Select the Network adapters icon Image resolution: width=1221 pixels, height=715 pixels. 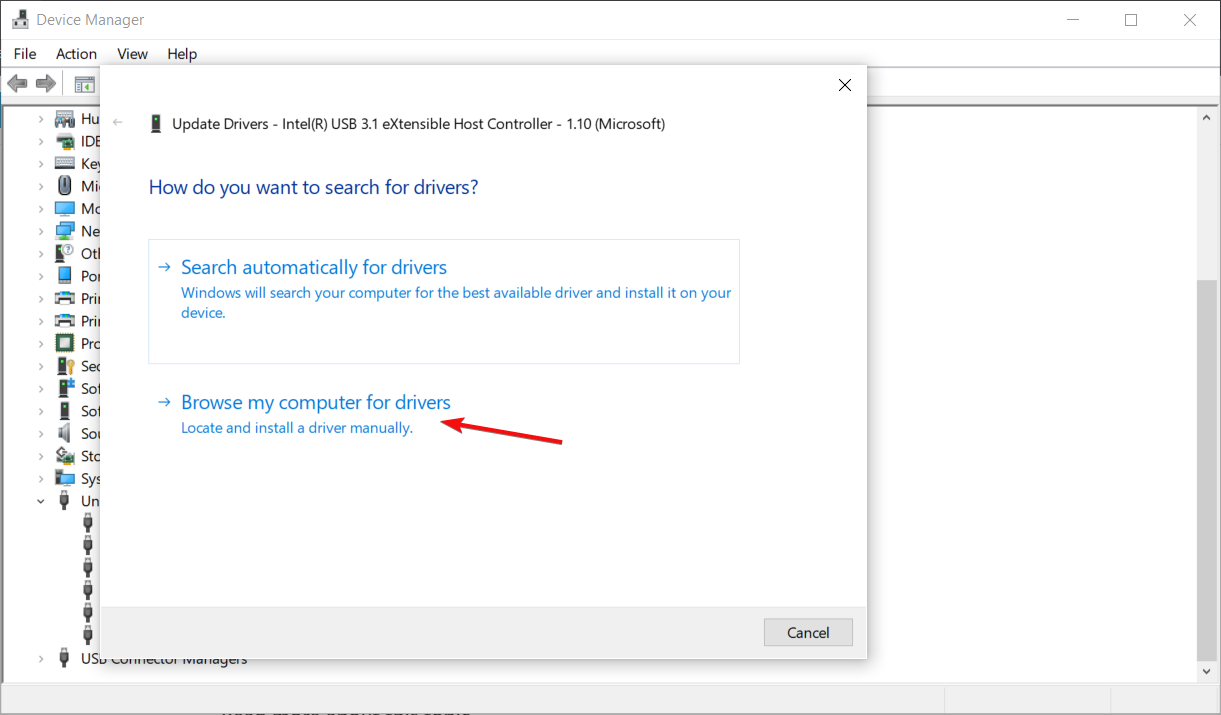point(65,231)
